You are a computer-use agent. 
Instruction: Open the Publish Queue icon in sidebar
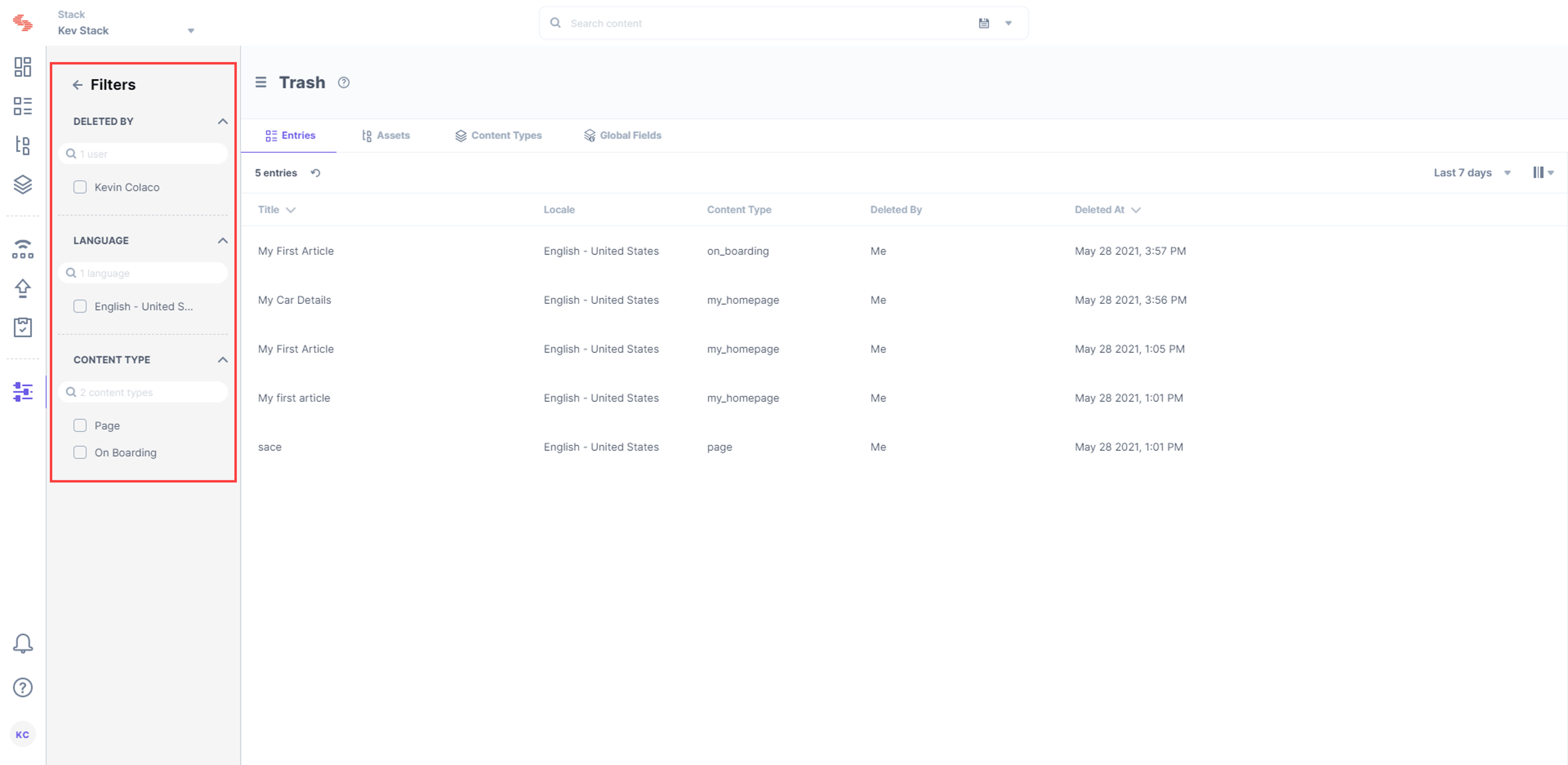22,249
